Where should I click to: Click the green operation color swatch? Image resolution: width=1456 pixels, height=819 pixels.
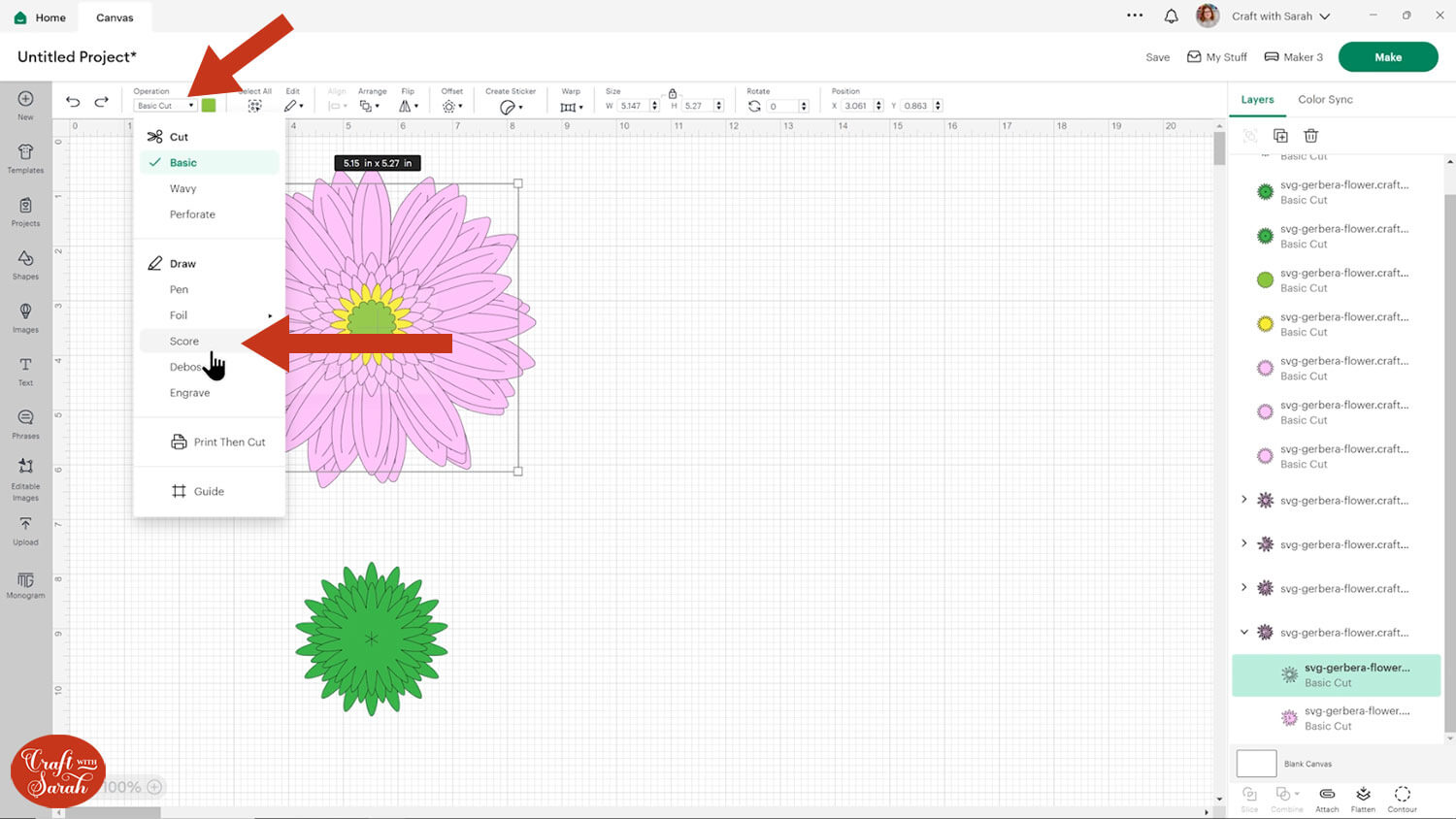(x=209, y=106)
